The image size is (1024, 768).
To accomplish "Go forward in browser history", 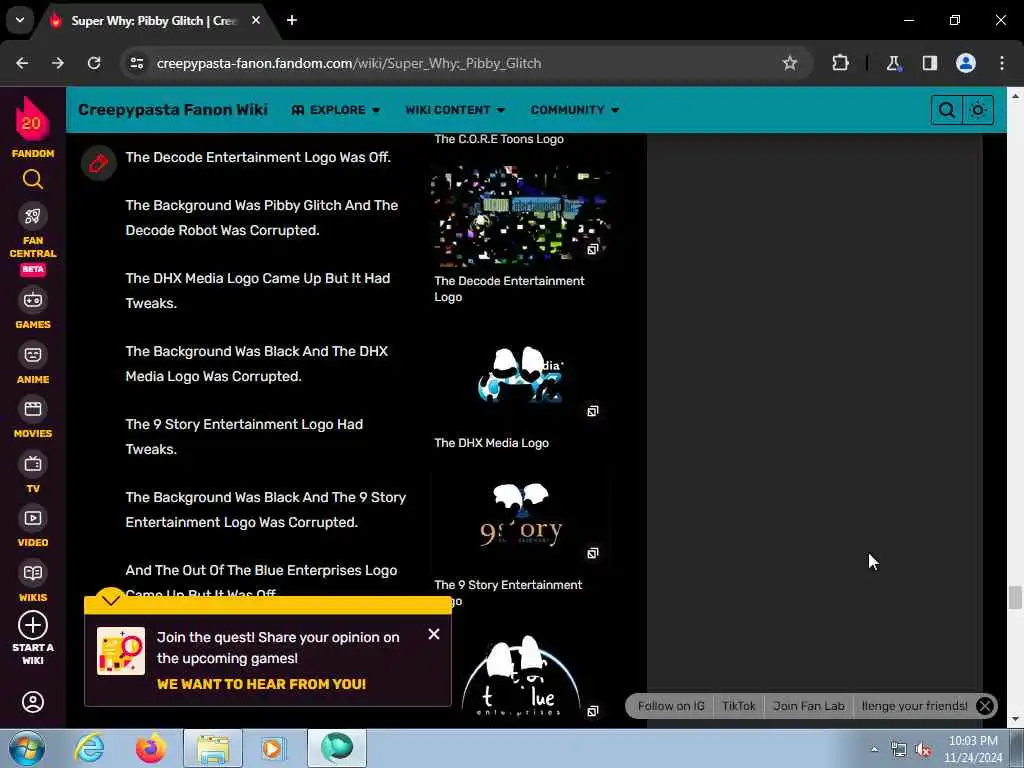I will [58, 63].
